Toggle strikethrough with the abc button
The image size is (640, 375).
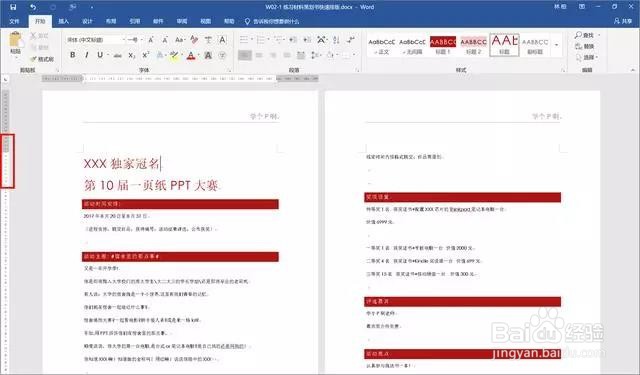[x=118, y=55]
